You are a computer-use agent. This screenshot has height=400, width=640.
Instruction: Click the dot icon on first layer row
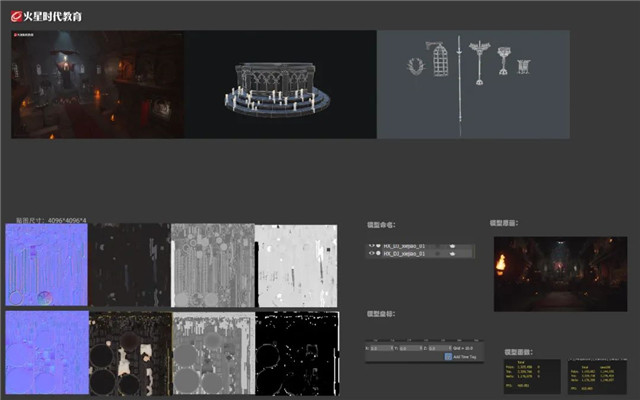[x=379, y=245]
